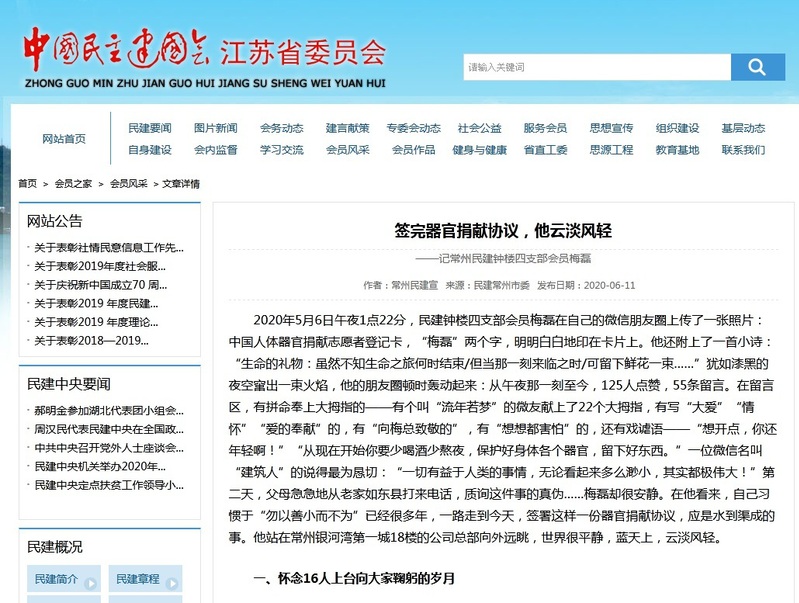
Task: Open the 建言献策 menu item
Action: tap(348, 128)
